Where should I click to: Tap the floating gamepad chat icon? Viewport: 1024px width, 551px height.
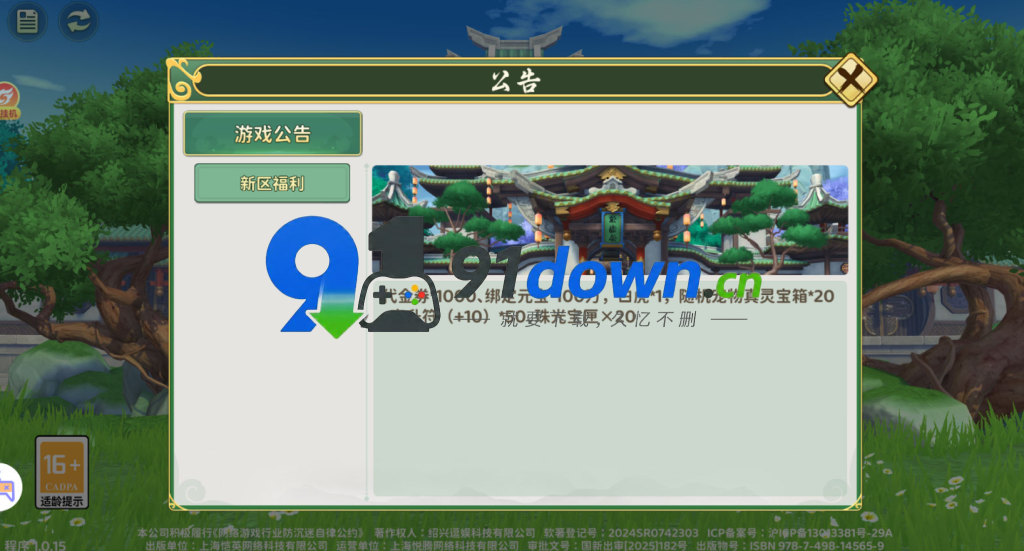[8, 488]
